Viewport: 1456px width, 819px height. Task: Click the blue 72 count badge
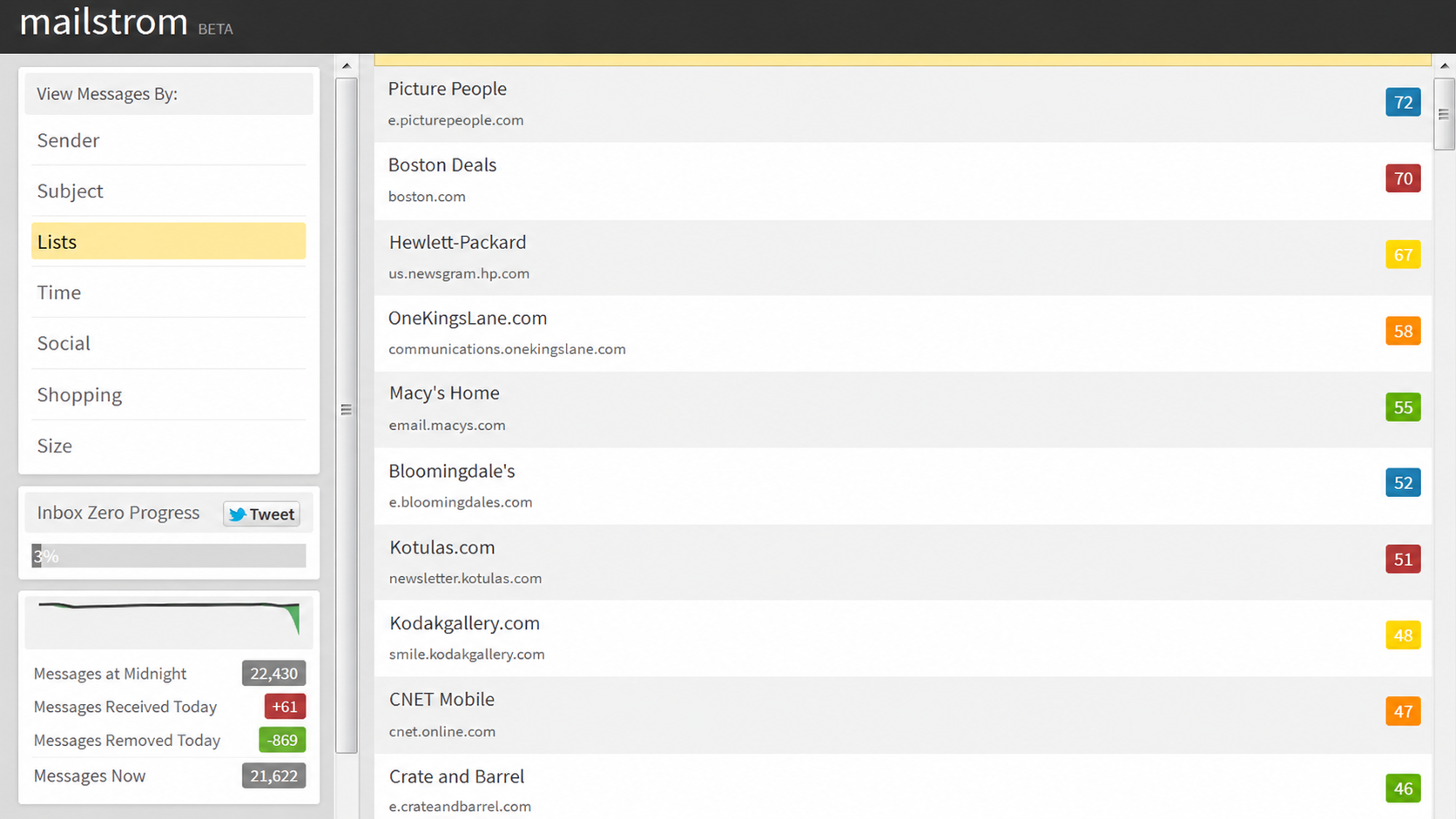pos(1403,102)
